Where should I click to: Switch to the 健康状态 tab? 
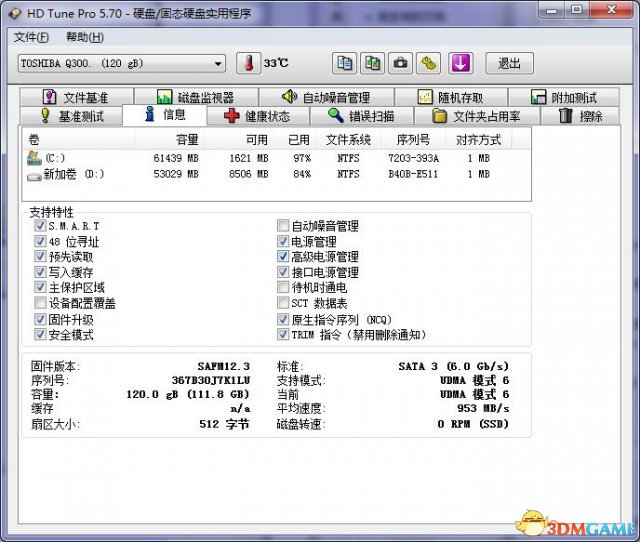pos(257,116)
